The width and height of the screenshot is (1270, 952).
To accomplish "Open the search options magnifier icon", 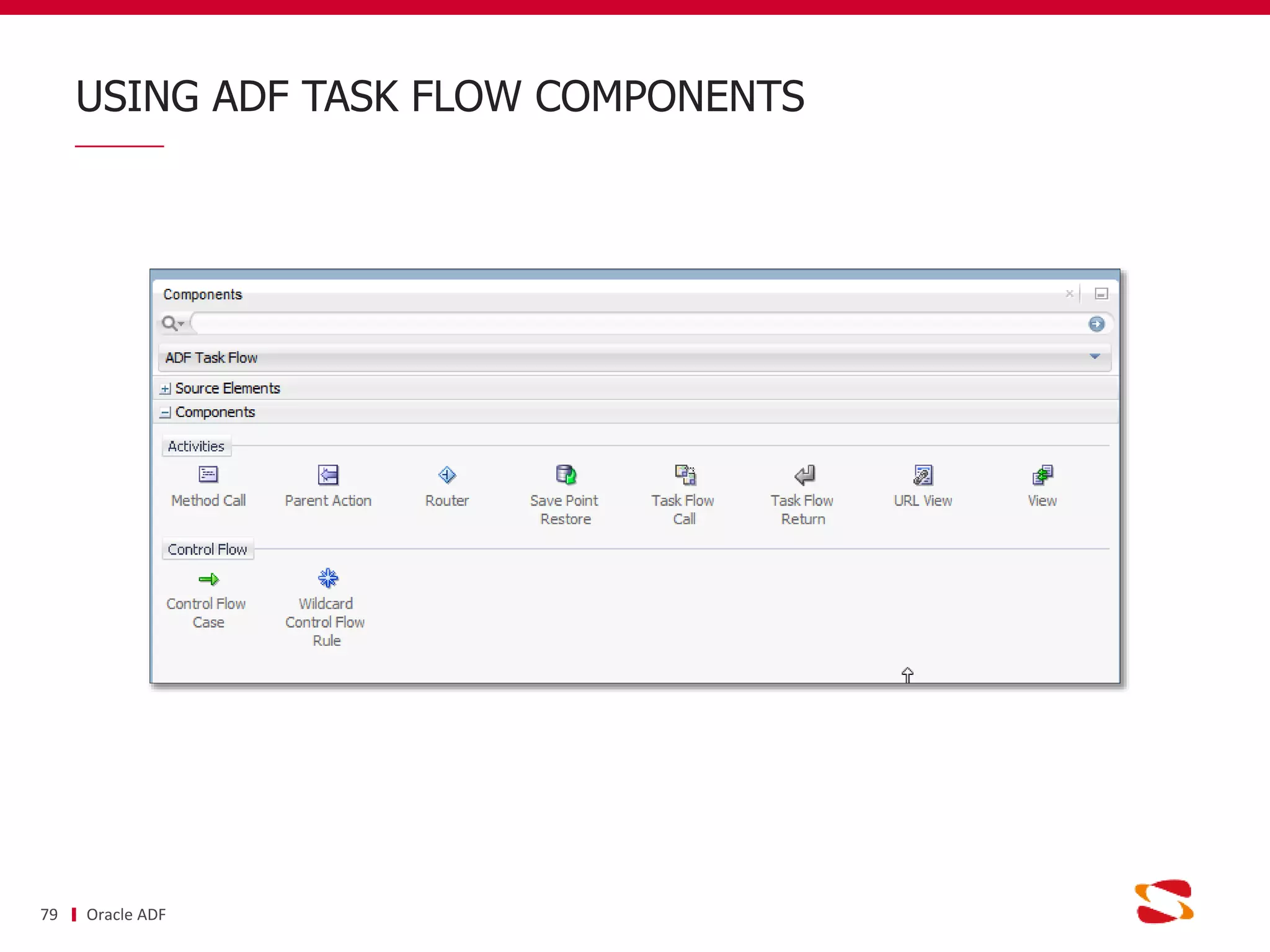I will coord(172,323).
